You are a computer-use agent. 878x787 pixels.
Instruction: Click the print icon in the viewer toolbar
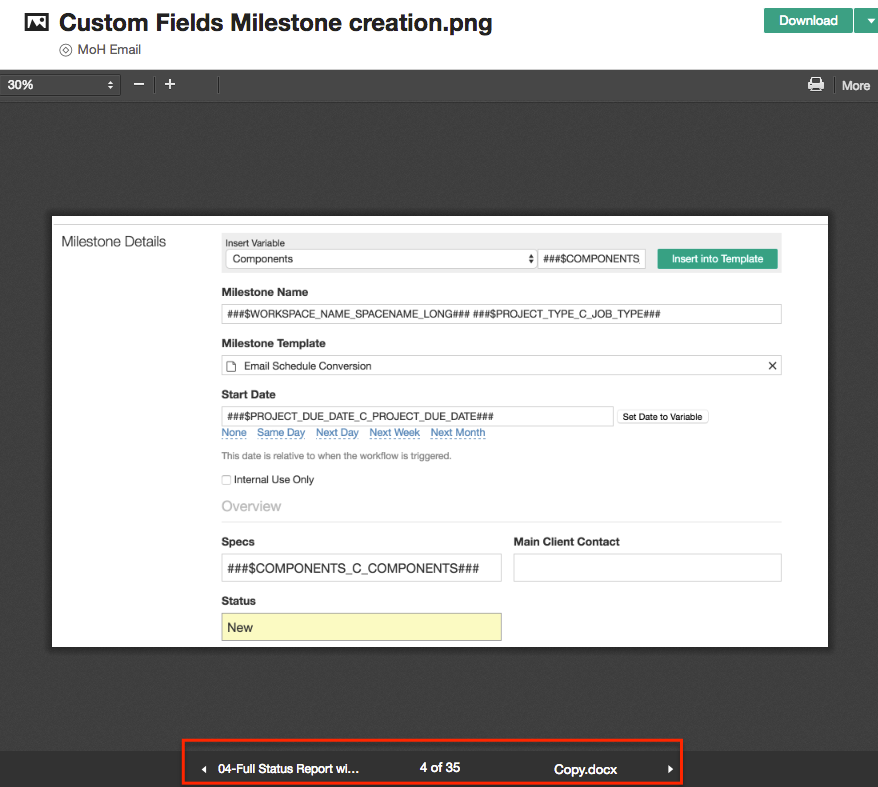(x=816, y=85)
